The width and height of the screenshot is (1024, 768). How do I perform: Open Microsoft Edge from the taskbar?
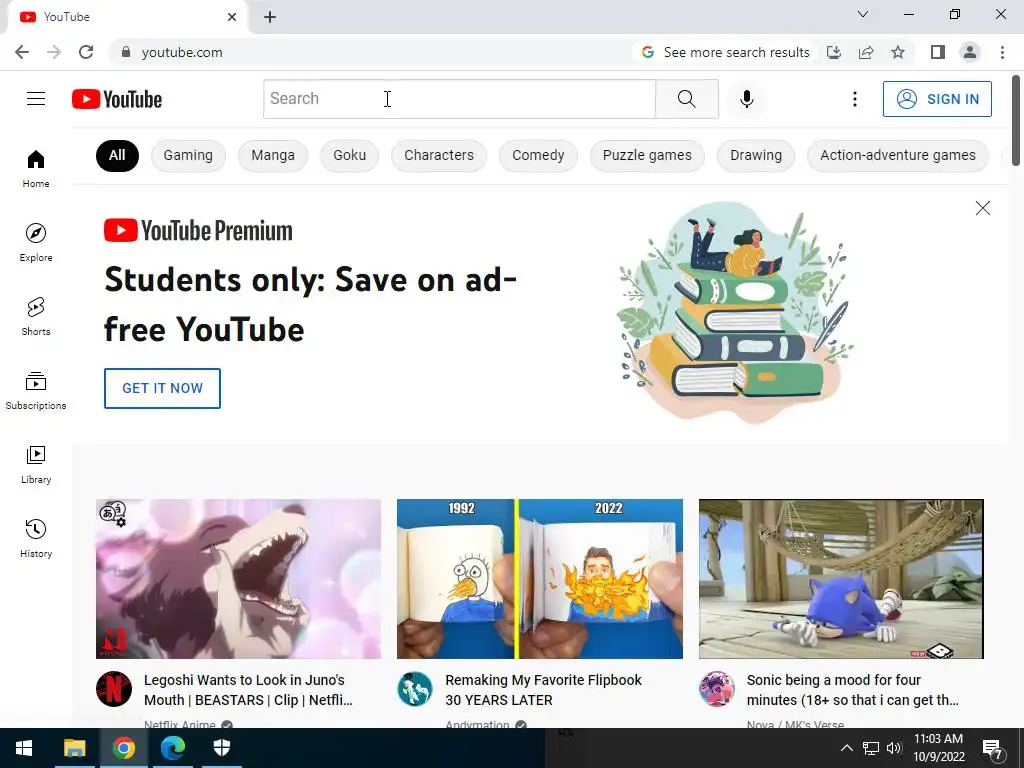(173, 748)
